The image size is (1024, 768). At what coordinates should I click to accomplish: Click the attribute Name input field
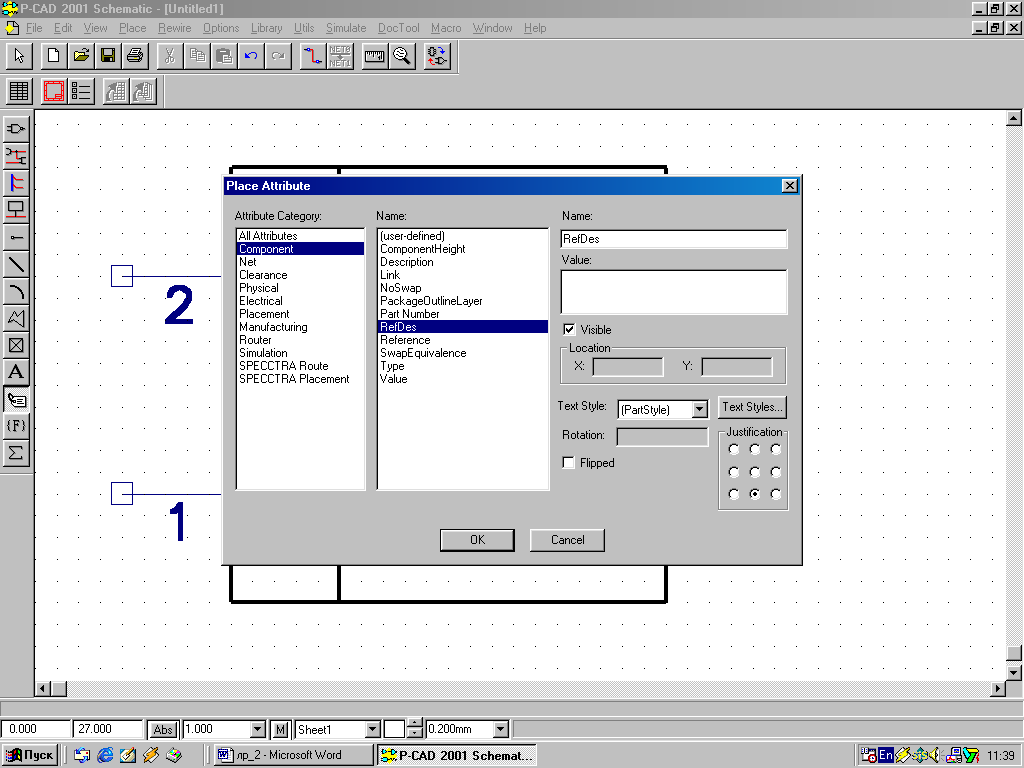pyautogui.click(x=674, y=239)
